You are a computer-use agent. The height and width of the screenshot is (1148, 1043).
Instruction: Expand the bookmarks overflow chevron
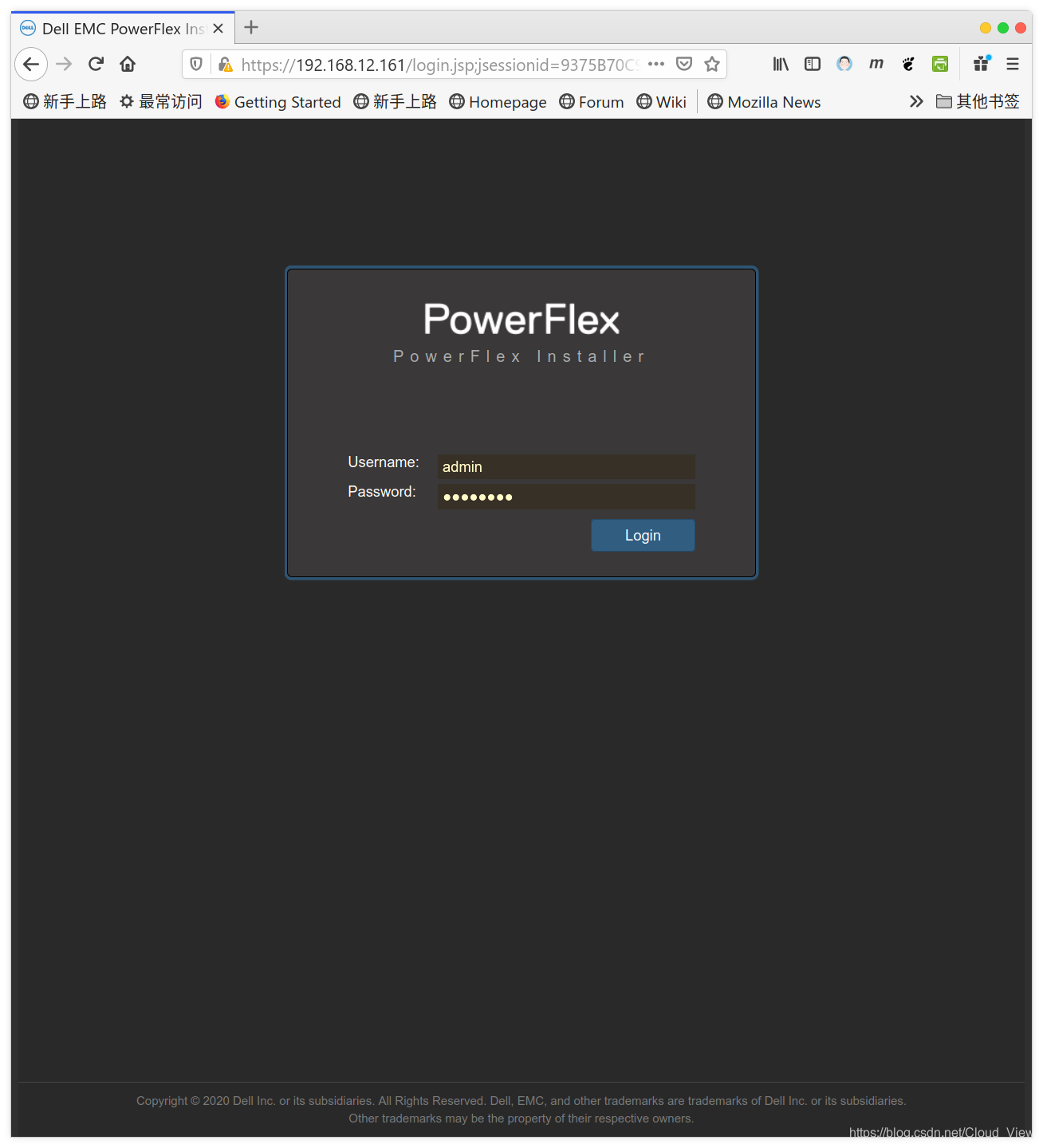[916, 101]
